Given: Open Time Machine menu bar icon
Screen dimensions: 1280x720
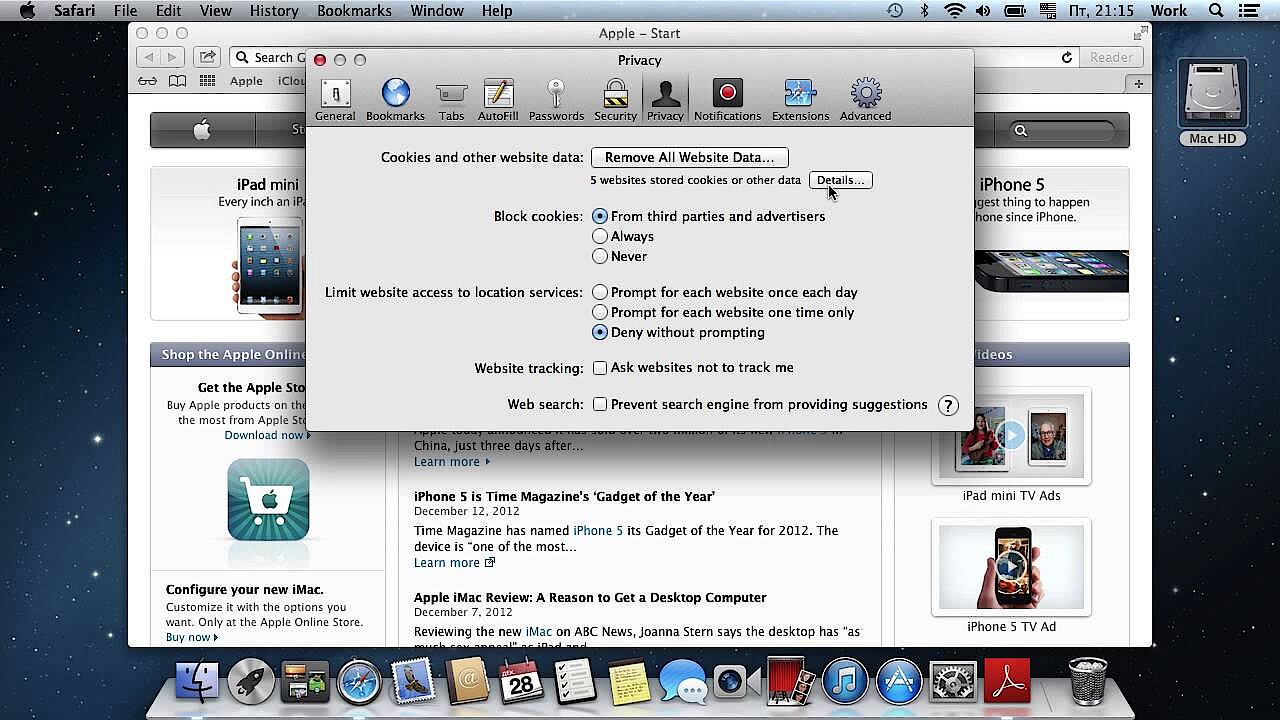Looking at the screenshot, I should coord(895,11).
